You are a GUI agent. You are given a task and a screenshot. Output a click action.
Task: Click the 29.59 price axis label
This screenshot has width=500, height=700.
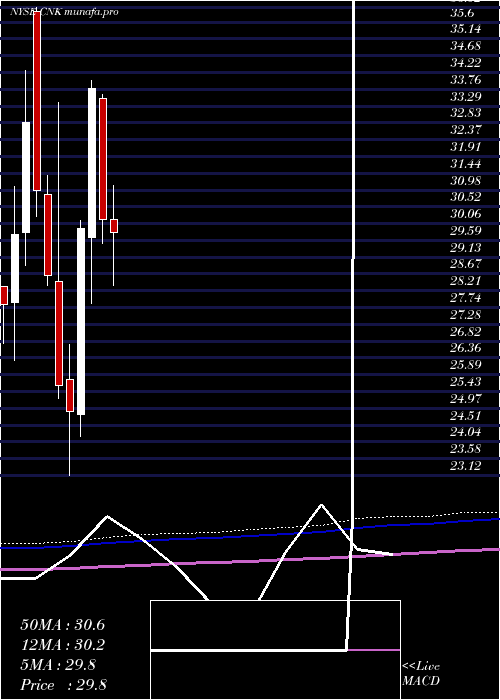[466, 231]
